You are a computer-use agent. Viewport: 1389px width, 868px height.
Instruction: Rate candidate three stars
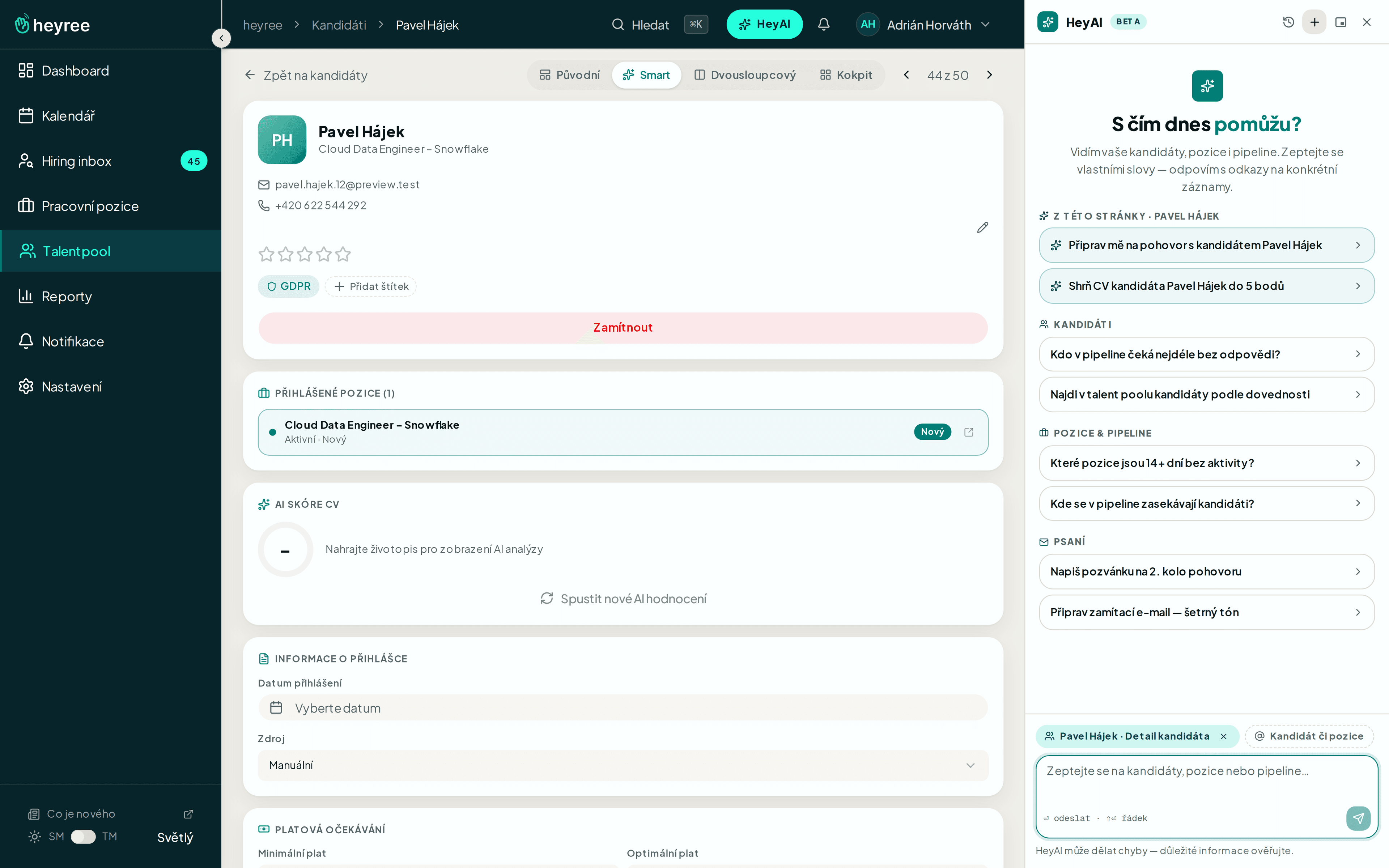[305, 254]
